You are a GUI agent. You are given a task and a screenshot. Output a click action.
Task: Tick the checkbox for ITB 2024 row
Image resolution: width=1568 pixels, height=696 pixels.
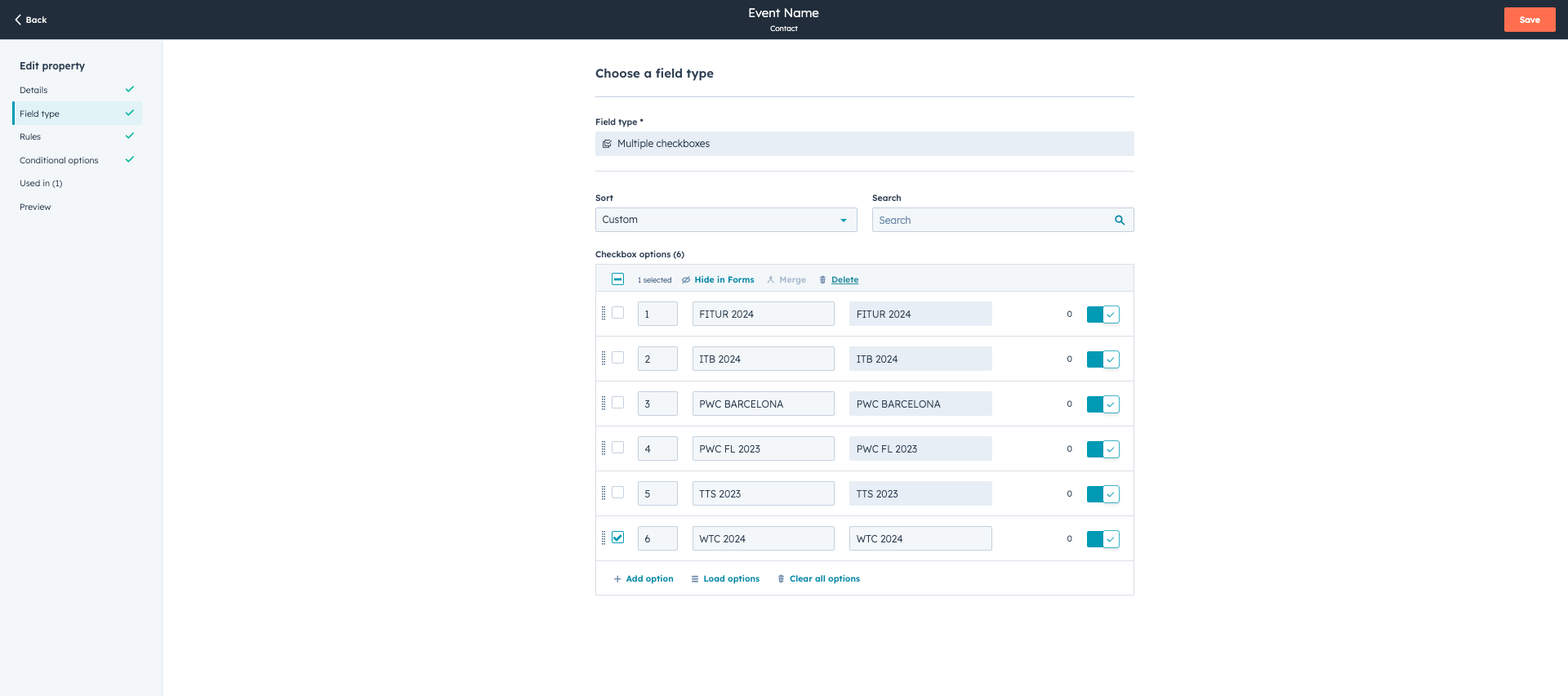[617, 358]
